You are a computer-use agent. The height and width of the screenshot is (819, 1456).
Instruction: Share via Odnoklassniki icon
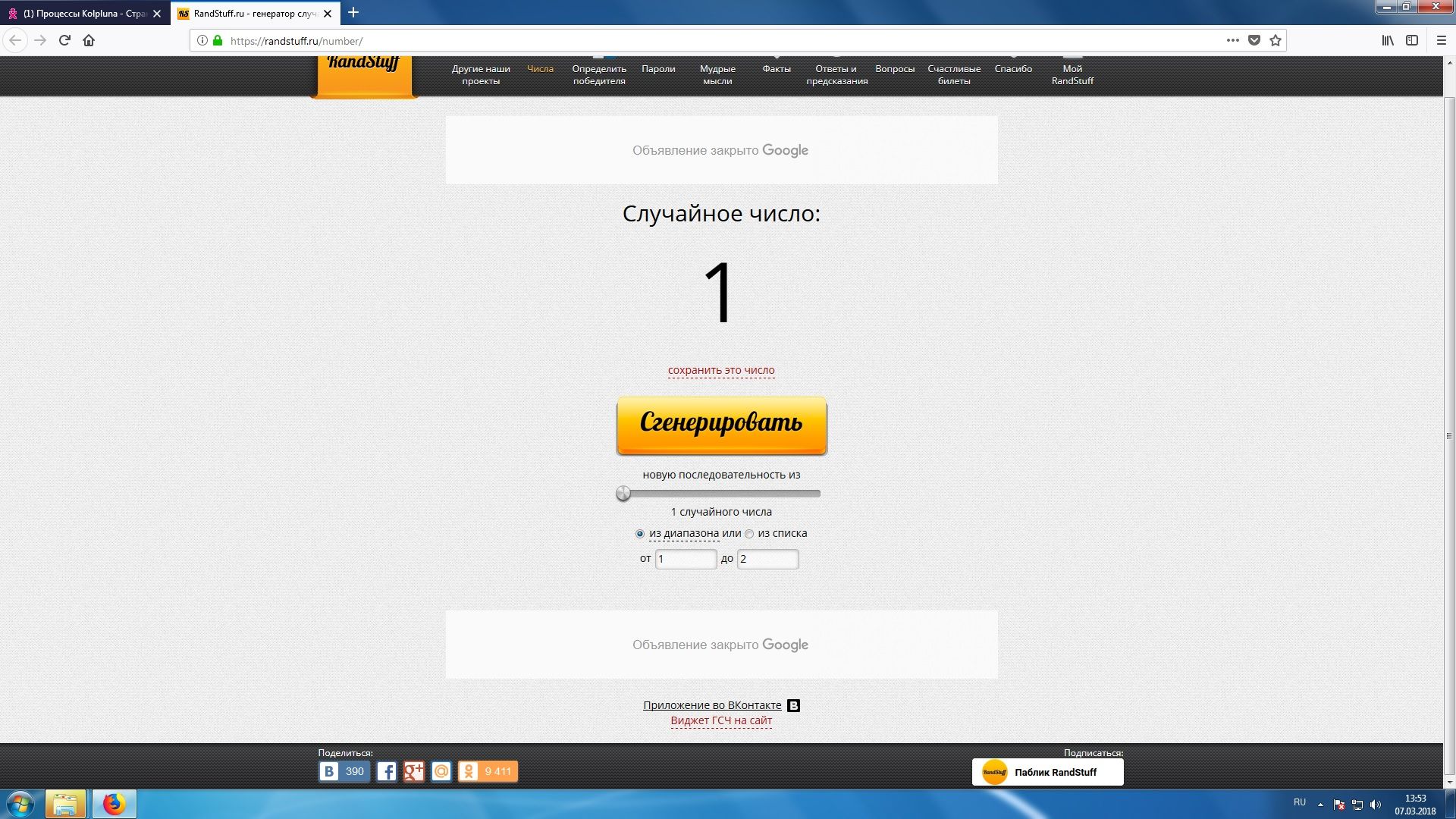pos(469,771)
